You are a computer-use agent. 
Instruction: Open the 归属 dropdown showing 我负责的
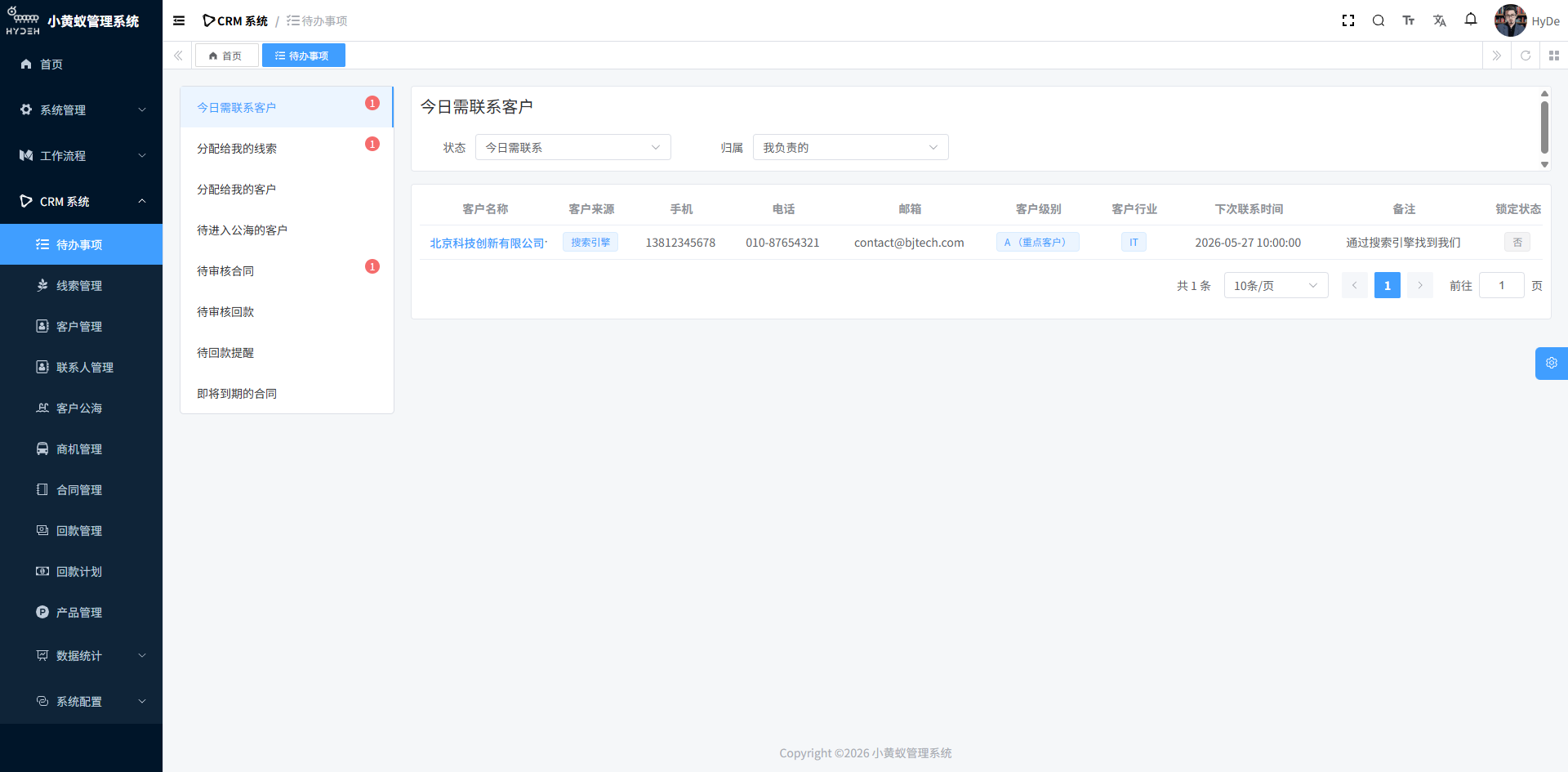851,147
